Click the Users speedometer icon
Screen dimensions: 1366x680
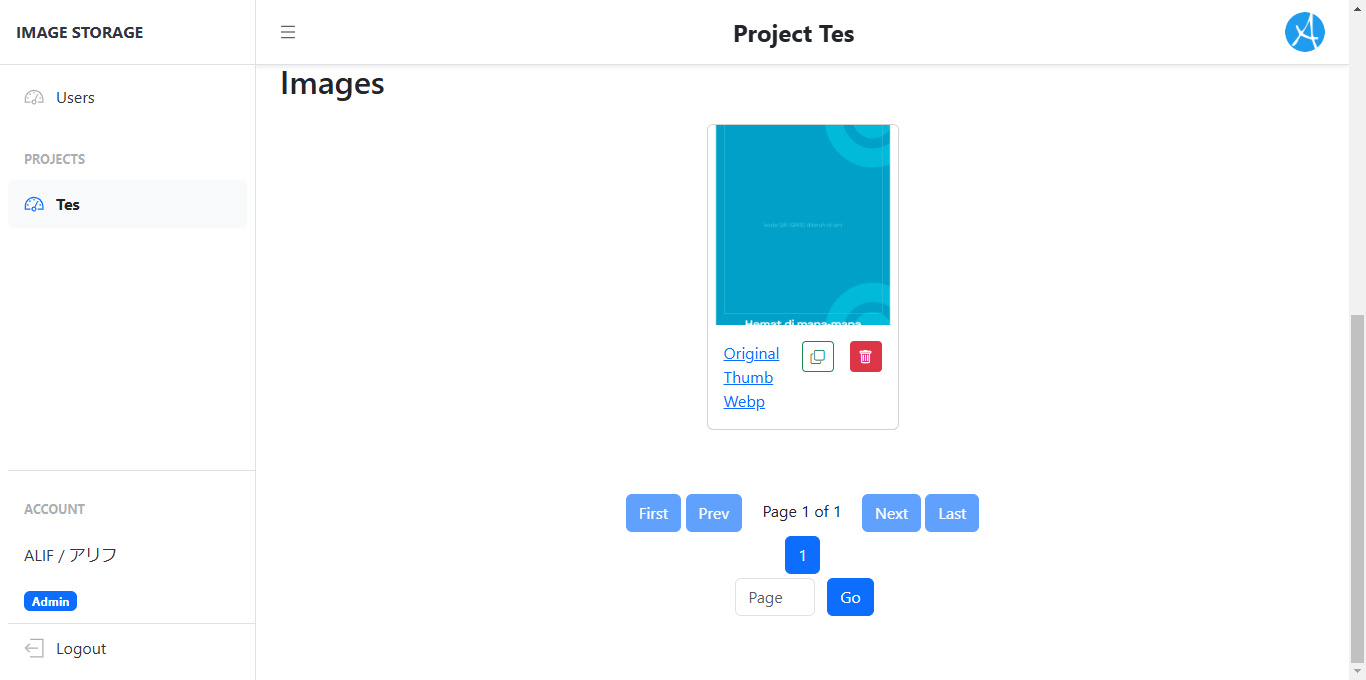pyautogui.click(x=34, y=98)
